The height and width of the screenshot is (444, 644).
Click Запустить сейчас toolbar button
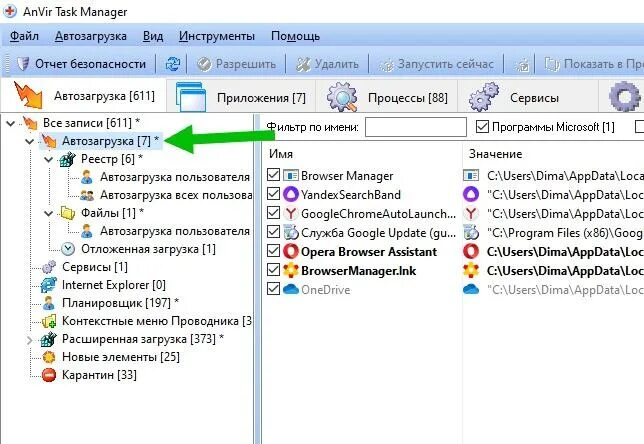[436, 64]
